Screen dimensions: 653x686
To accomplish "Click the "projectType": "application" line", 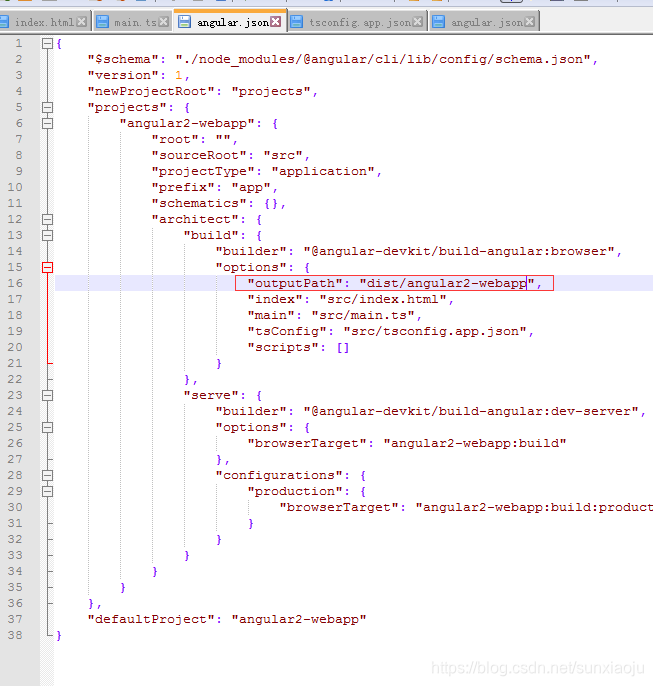I will click(x=266, y=172).
